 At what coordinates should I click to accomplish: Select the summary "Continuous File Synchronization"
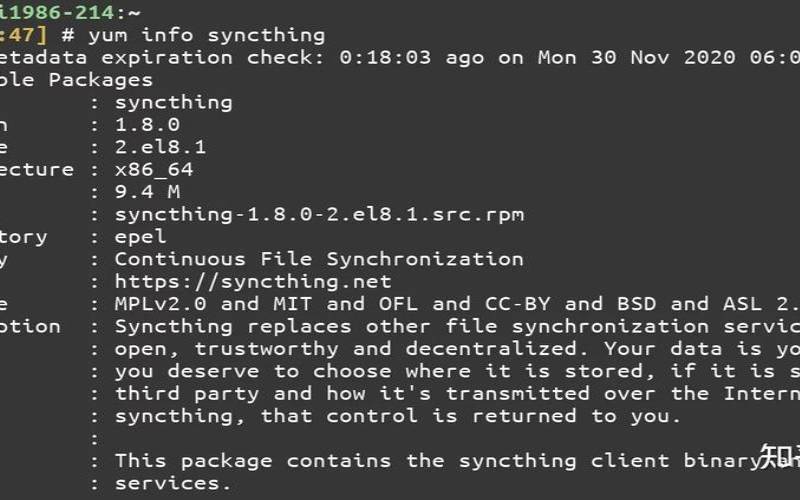[319, 259]
